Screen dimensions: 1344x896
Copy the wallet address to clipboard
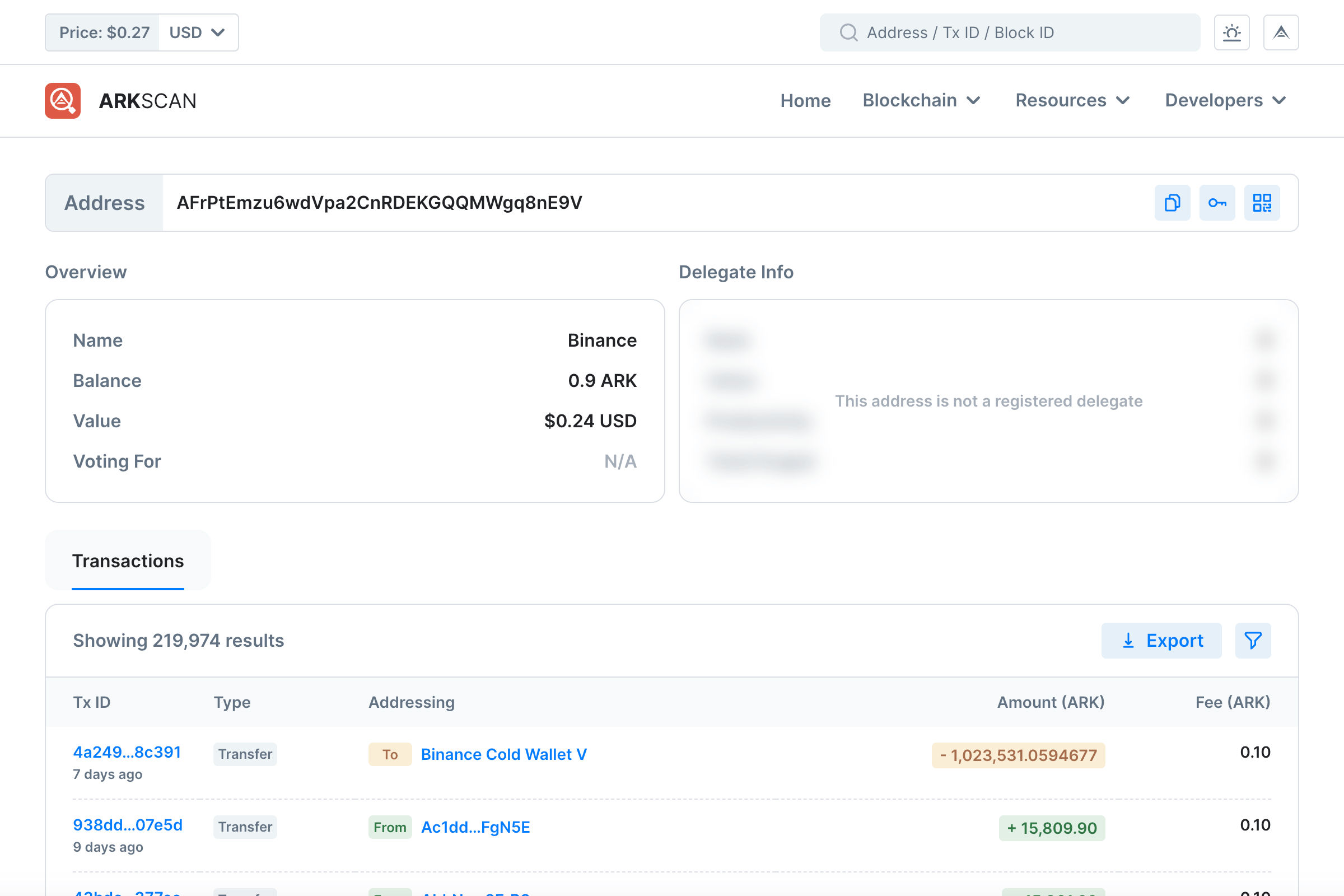click(1172, 203)
